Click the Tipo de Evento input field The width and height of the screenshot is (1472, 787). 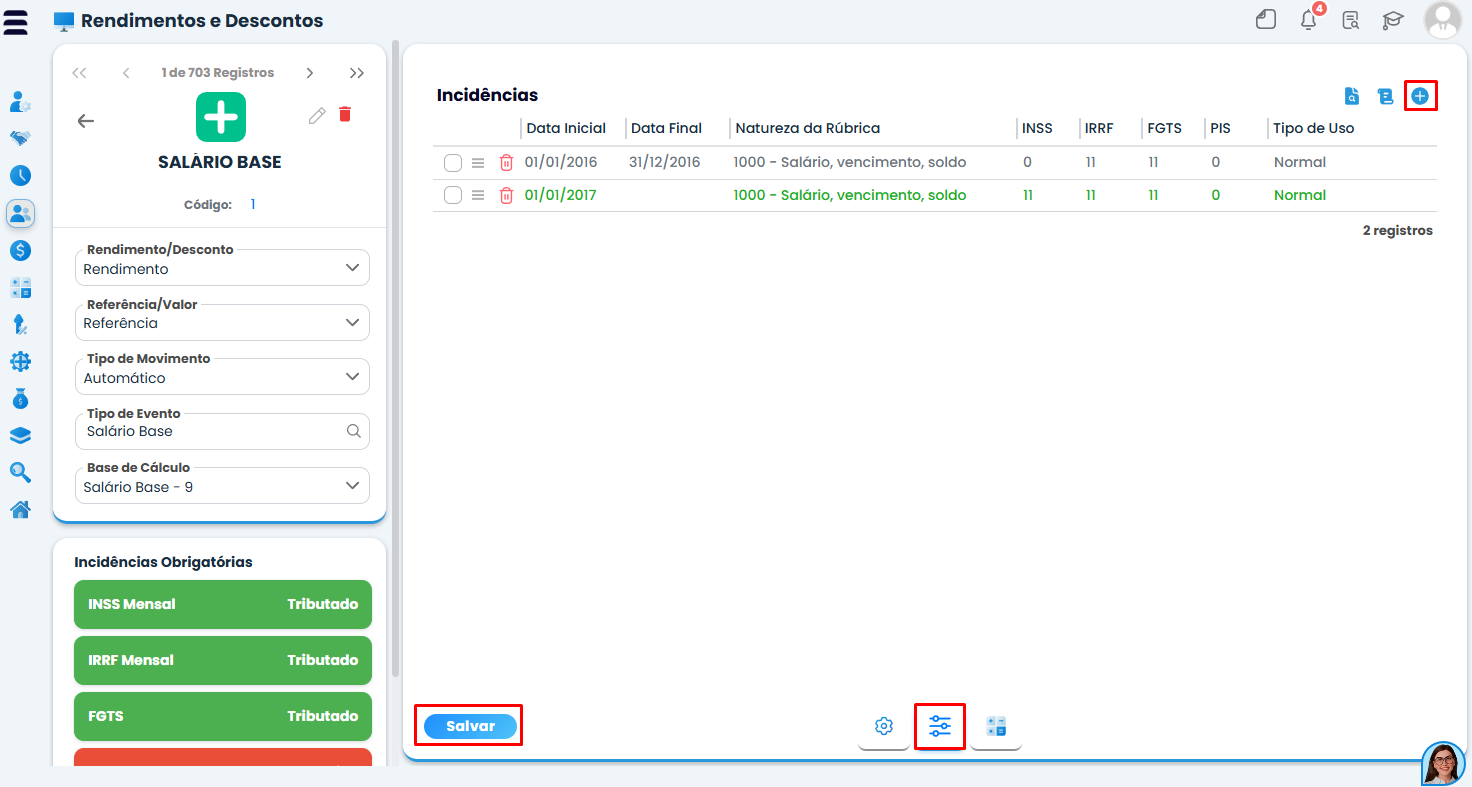[x=222, y=432]
